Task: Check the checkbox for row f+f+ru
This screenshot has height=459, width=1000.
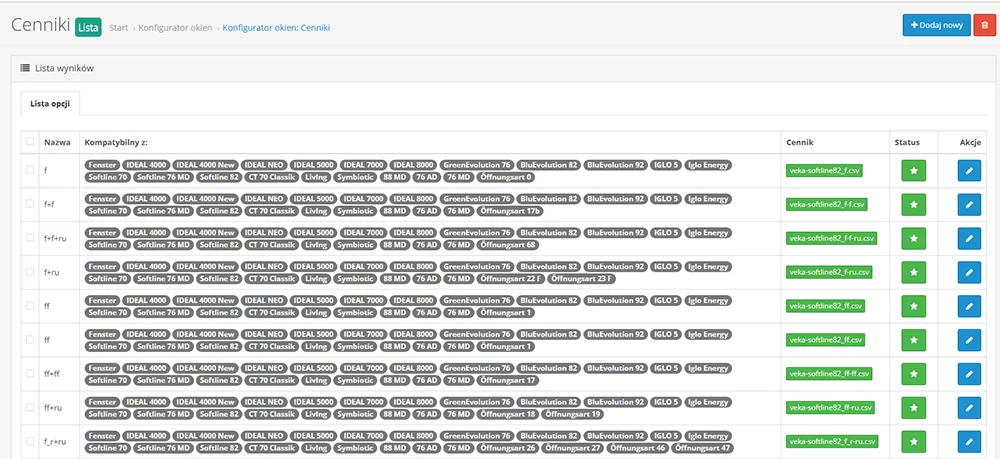Action: click(30, 239)
